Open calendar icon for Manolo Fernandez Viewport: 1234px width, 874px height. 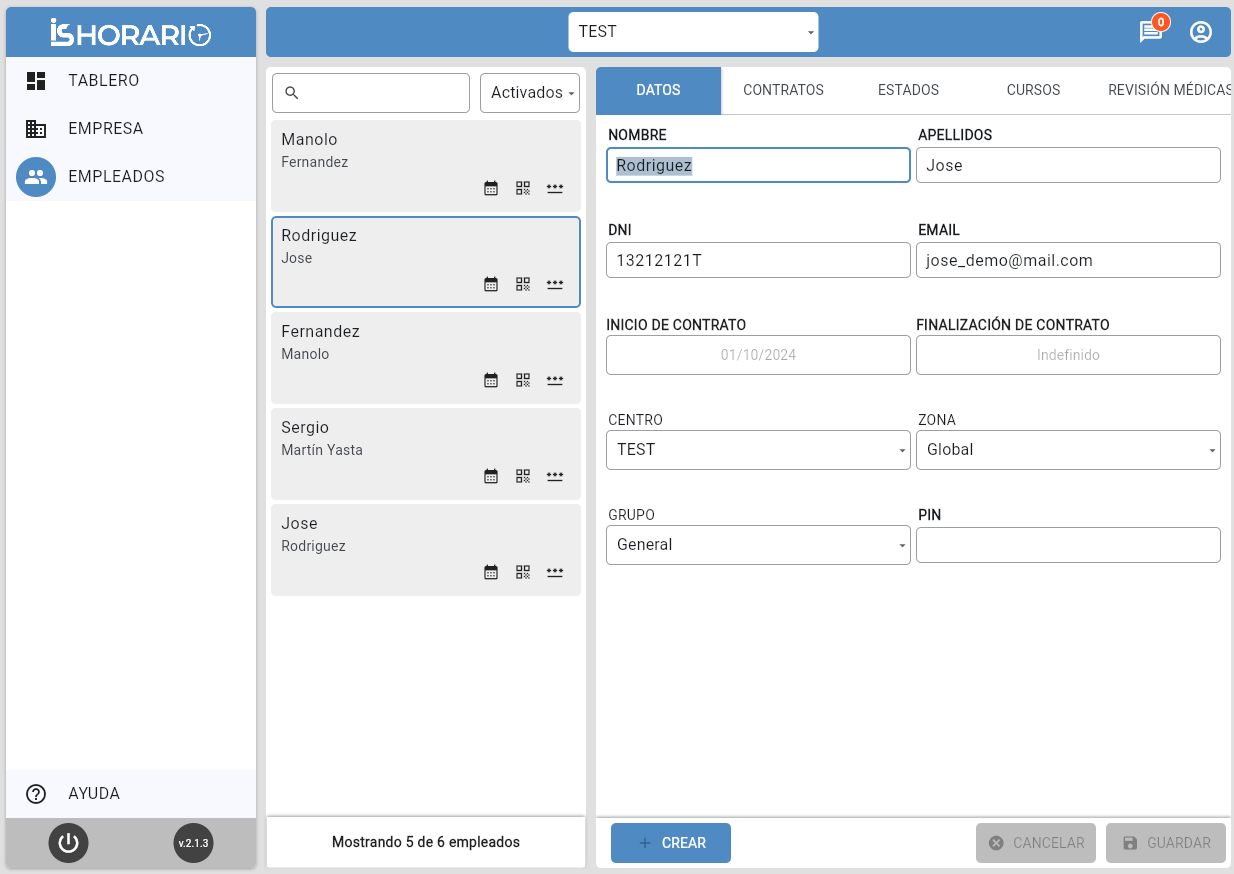(491, 188)
